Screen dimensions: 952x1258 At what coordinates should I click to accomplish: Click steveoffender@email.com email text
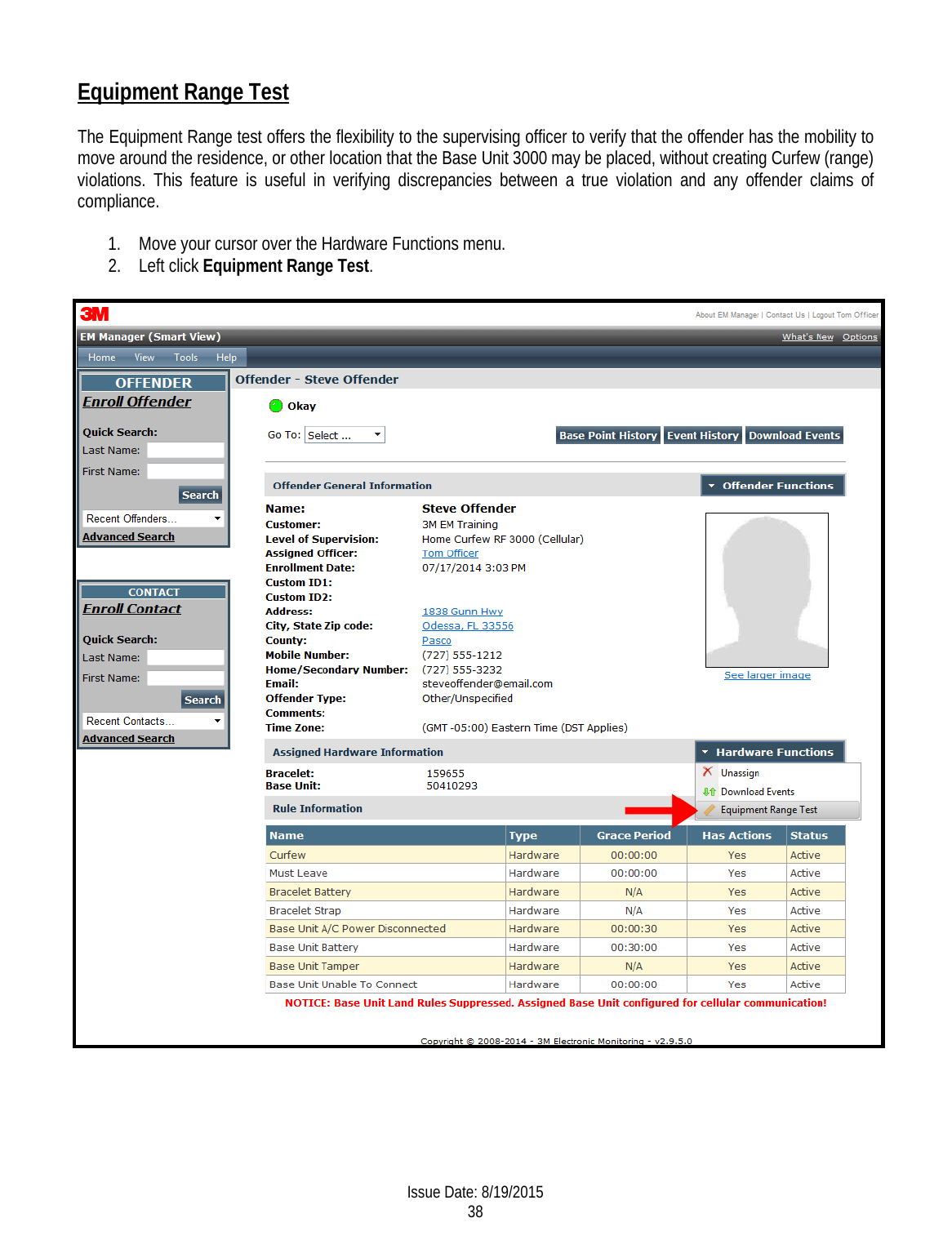point(487,684)
